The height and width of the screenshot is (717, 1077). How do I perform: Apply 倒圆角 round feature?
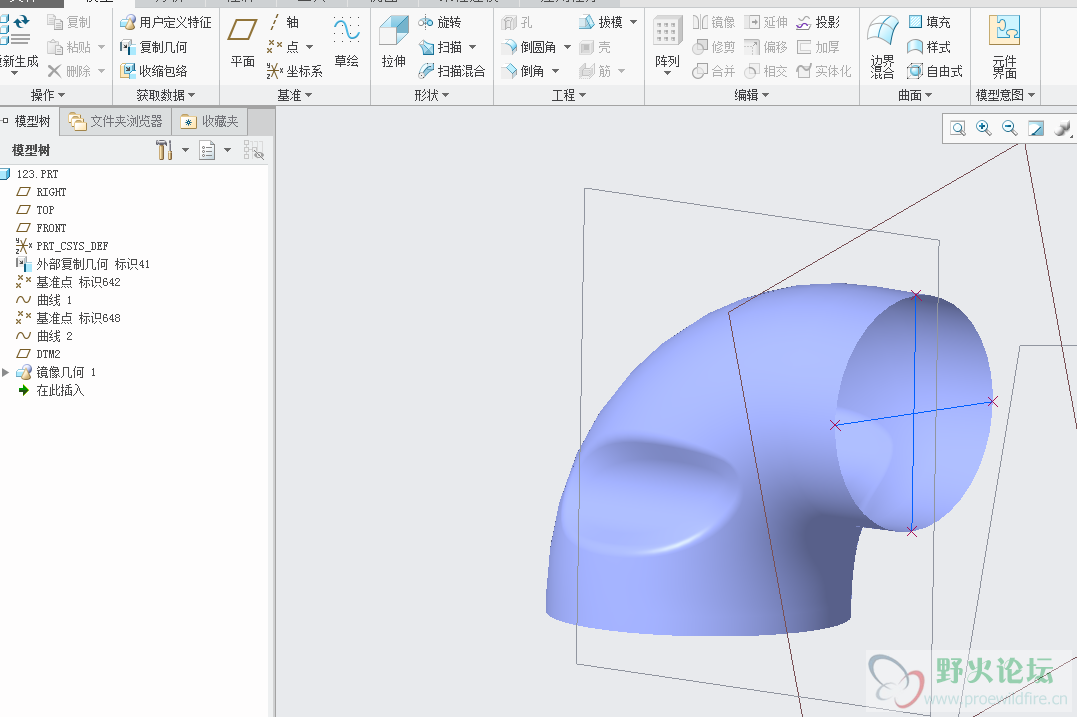click(x=529, y=47)
